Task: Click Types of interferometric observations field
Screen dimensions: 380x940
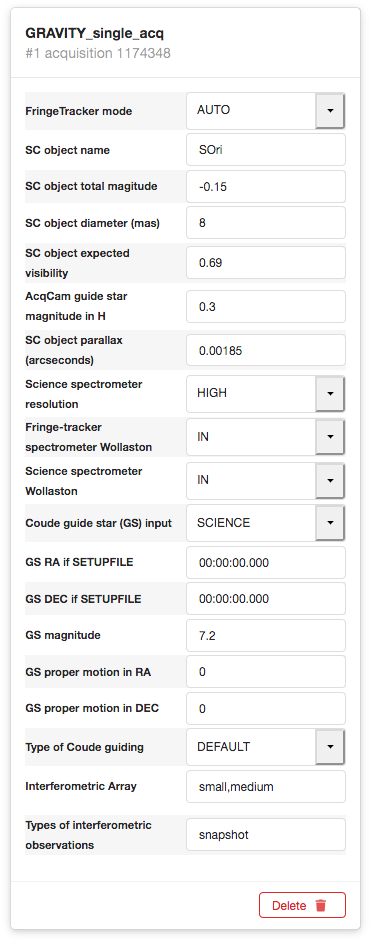Action: click(x=266, y=834)
